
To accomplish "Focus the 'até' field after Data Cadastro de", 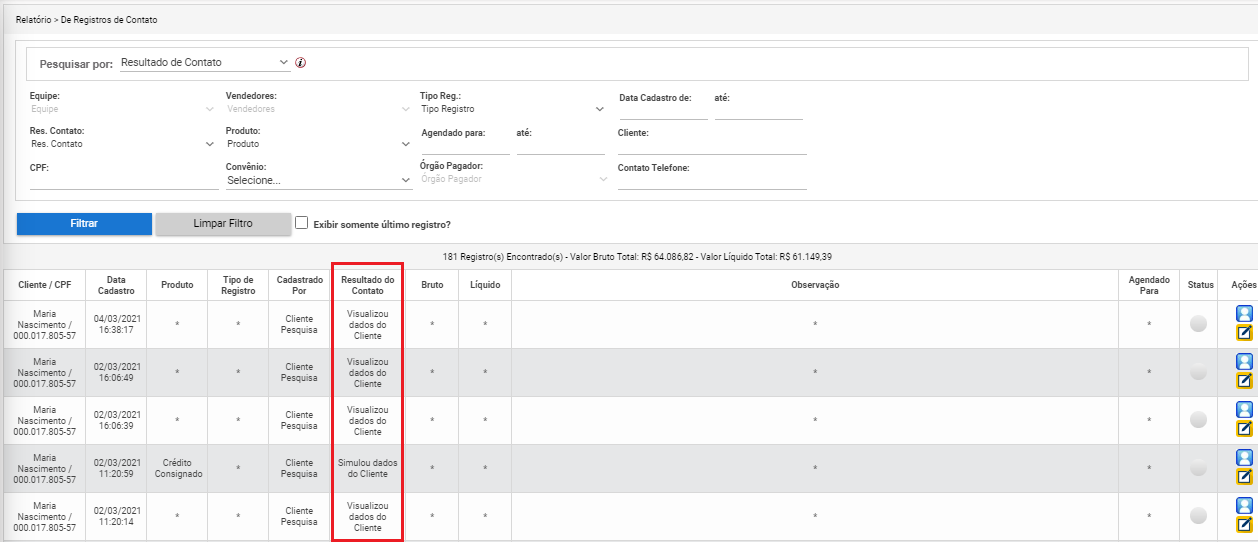I will (x=758, y=112).
